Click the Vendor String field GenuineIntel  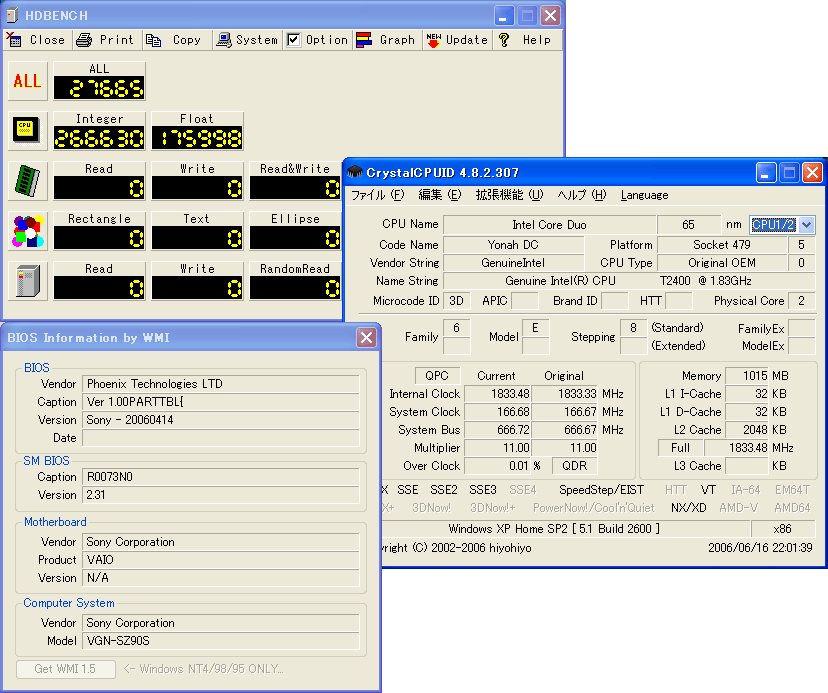pyautogui.click(x=513, y=263)
